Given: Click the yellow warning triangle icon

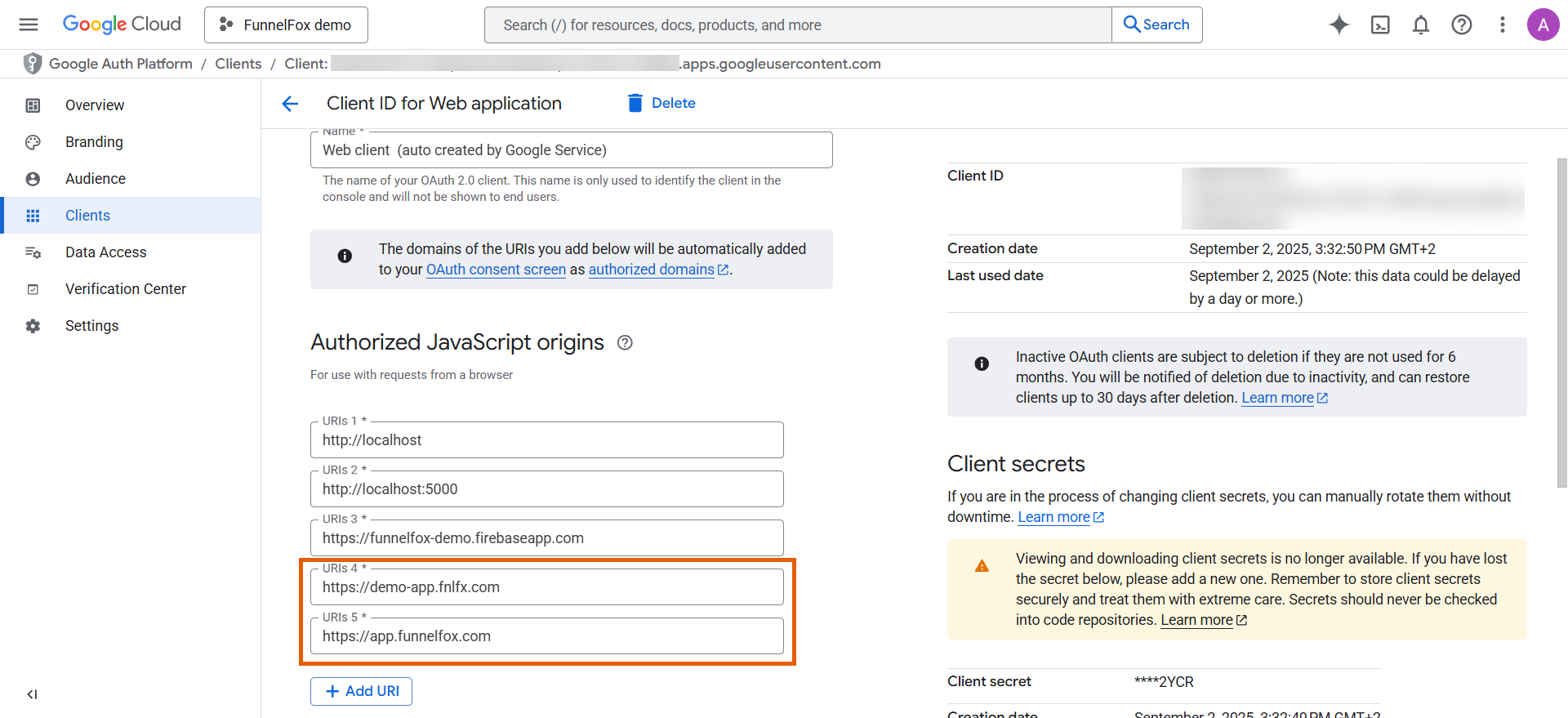Looking at the screenshot, I should 982,566.
